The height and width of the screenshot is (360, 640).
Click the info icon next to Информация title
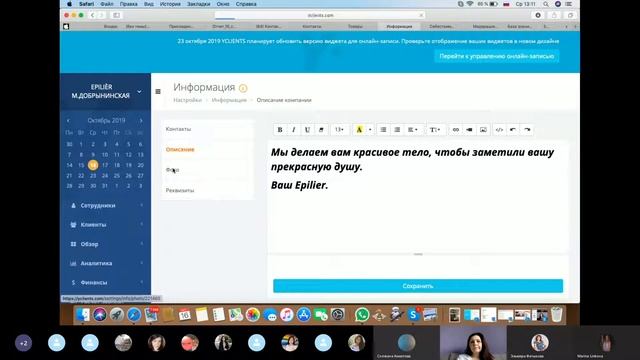pyautogui.click(x=243, y=88)
